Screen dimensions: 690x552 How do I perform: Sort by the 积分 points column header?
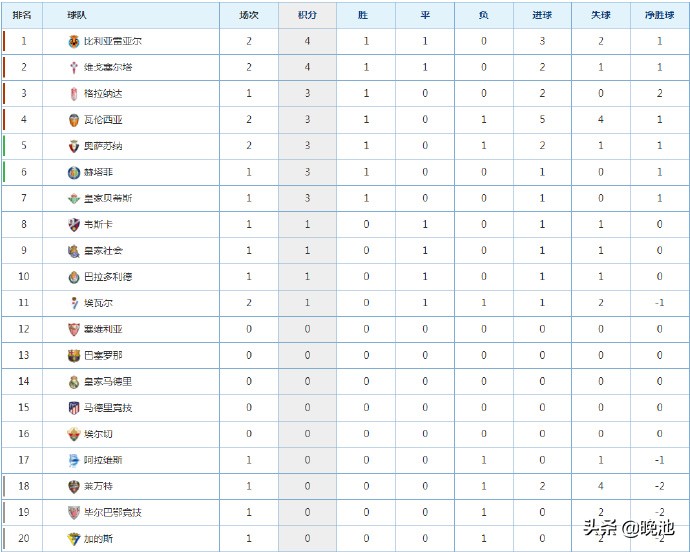(x=307, y=15)
